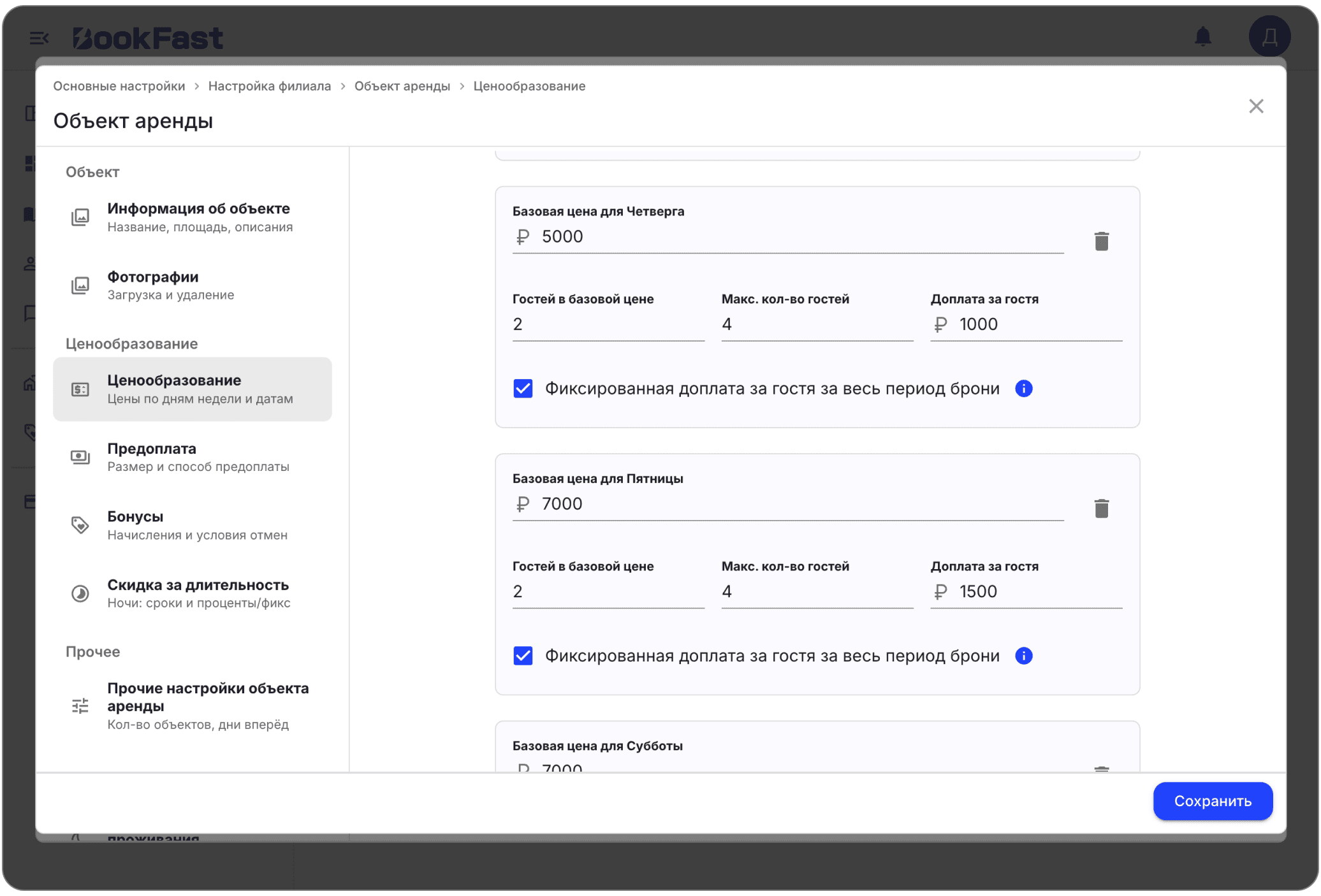Click the Прочее group heading
Screen dimensions: 1321x896
click(93, 651)
